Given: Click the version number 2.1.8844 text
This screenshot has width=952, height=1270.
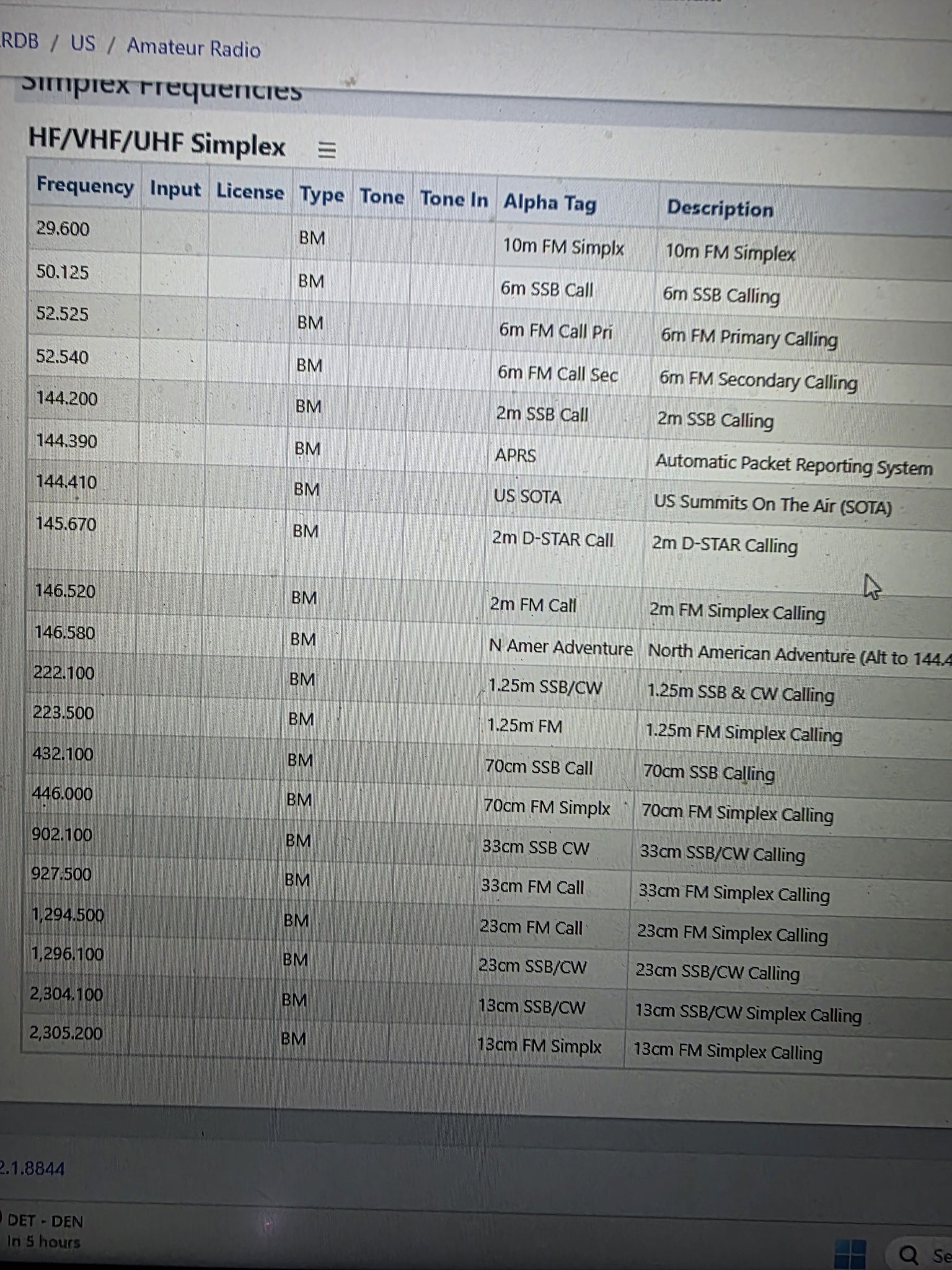Looking at the screenshot, I should point(31,1169).
